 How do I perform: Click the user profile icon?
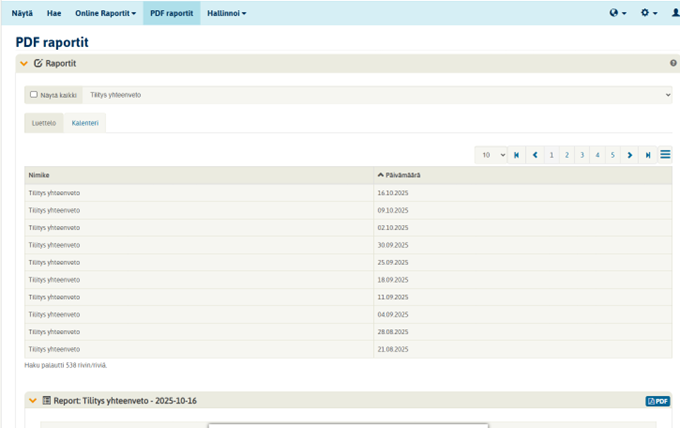click(674, 12)
